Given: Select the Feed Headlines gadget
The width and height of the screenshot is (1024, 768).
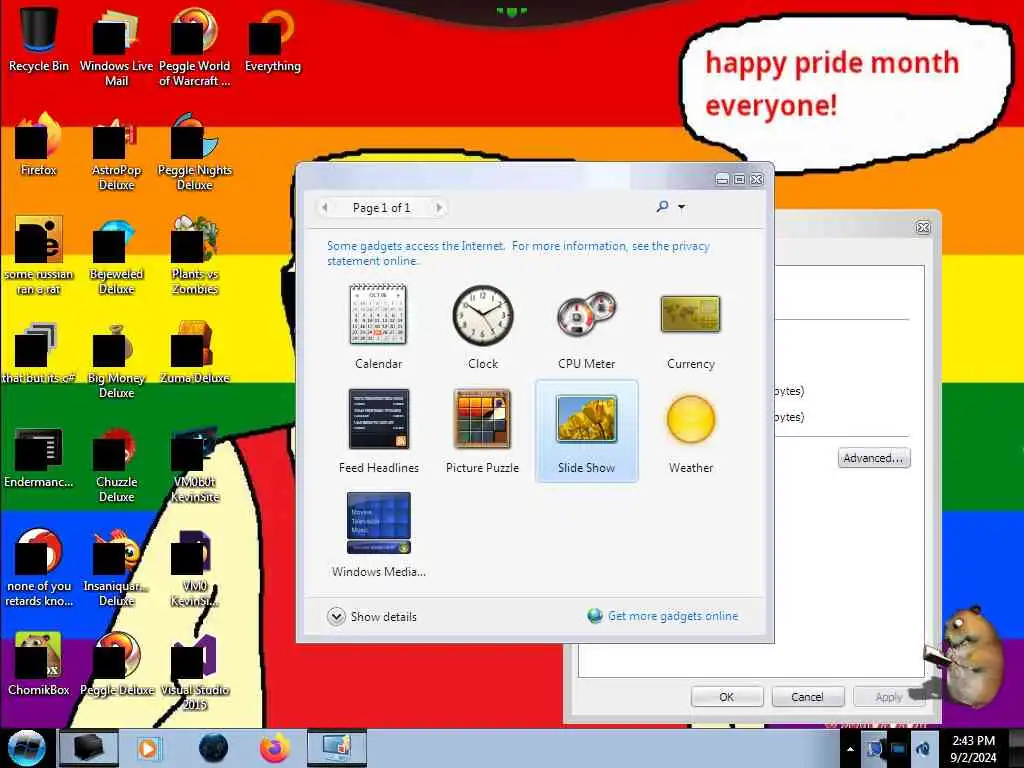Looking at the screenshot, I should coord(379,431).
